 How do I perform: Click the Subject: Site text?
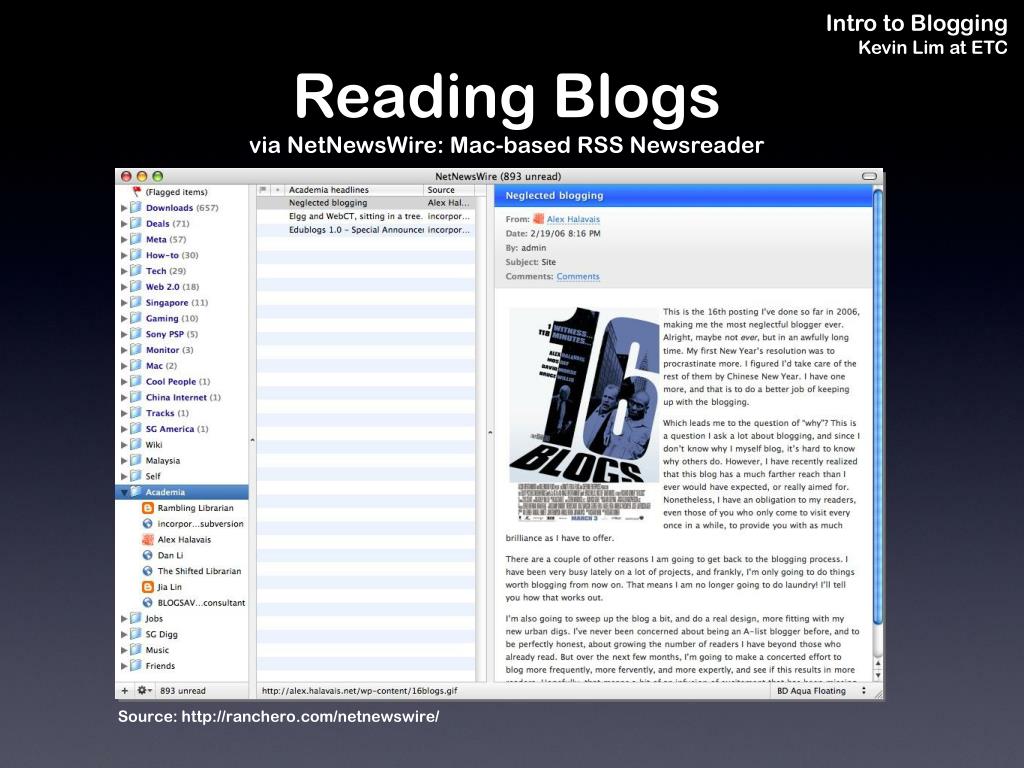530,262
